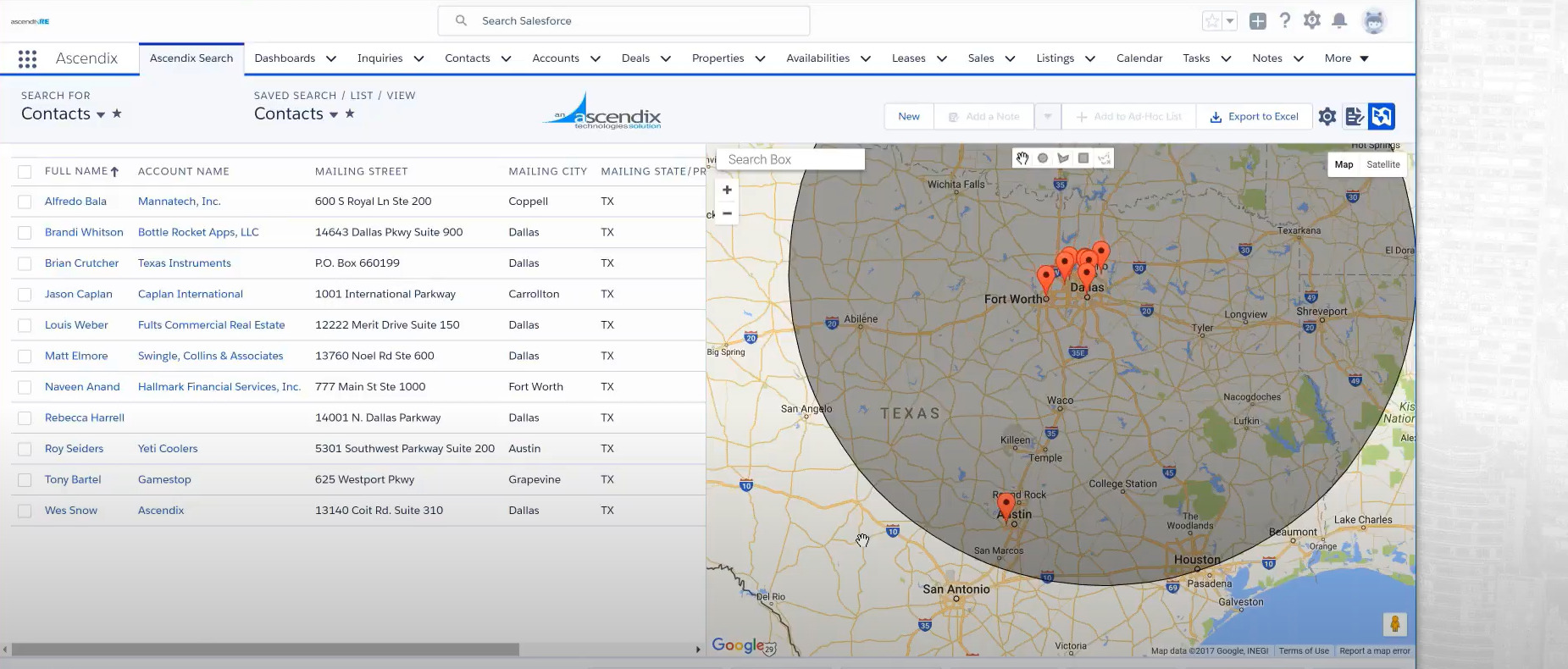
Task: Check the Wes Snow row checkbox
Action: tap(25, 511)
